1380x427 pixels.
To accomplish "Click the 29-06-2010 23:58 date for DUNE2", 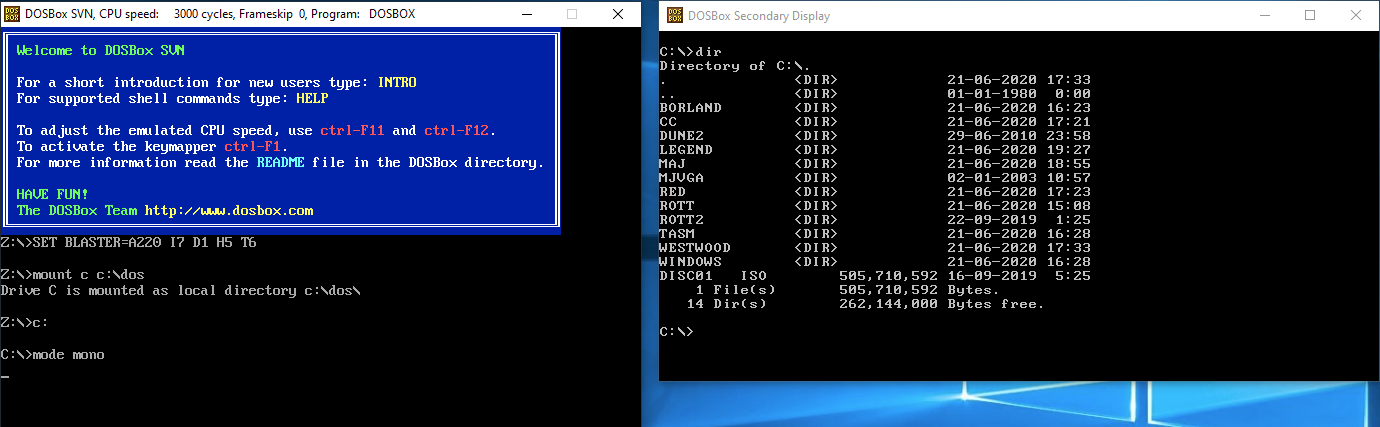I will click(x=1019, y=135).
